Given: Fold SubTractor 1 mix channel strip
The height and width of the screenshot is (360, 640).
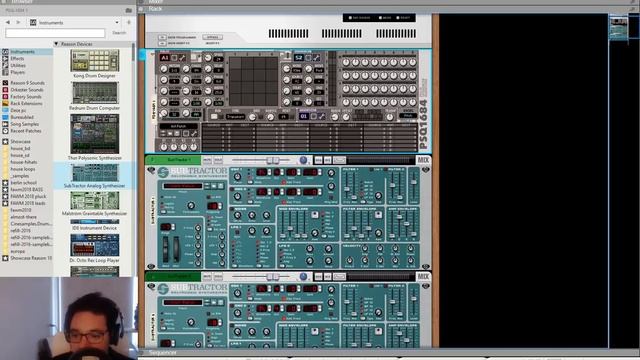Looking at the screenshot, I should 152,160.
